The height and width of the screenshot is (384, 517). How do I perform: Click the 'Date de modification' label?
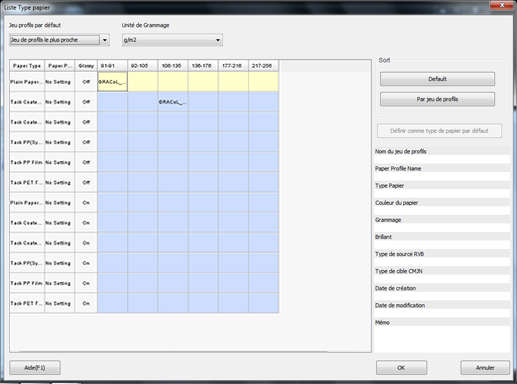(x=400, y=305)
